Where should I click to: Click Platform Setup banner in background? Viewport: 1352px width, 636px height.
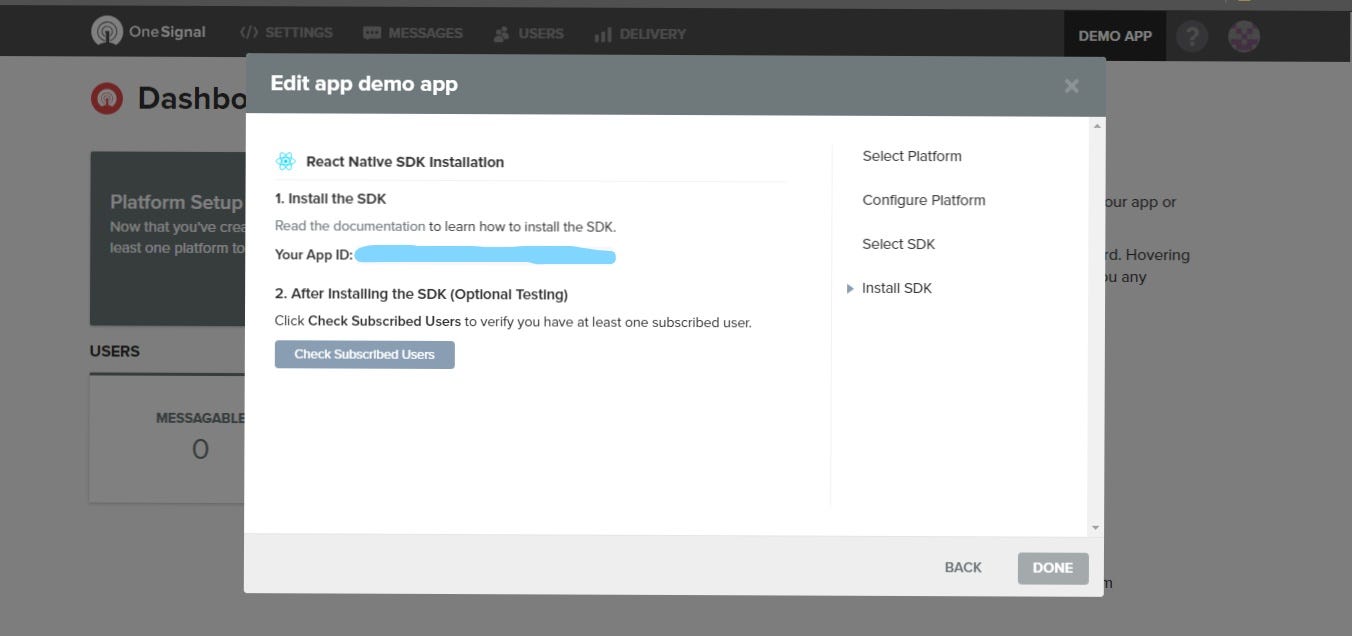(x=168, y=238)
